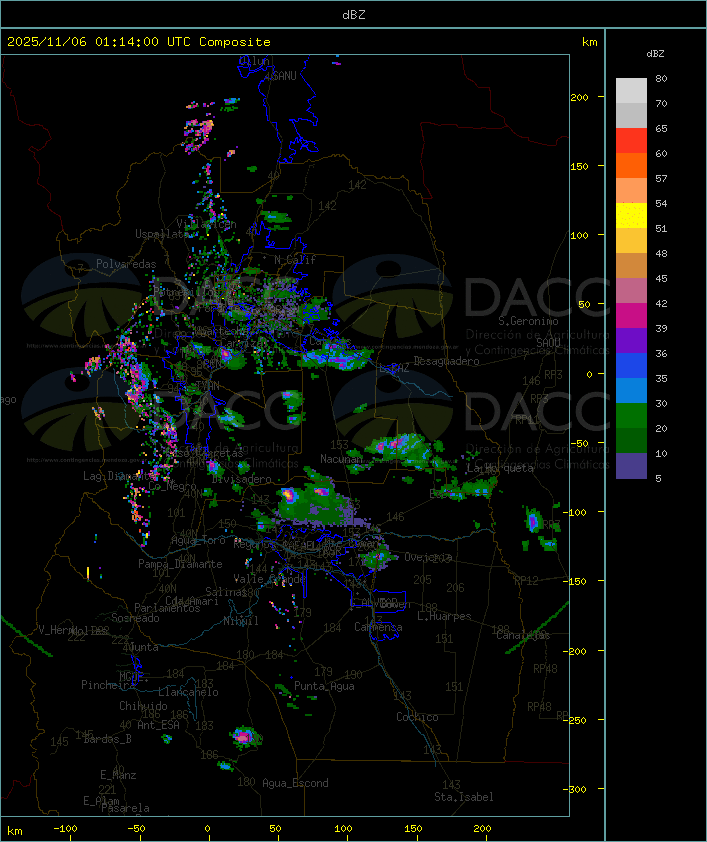
Task: Click the Chihuido map label
Action: coord(143,706)
